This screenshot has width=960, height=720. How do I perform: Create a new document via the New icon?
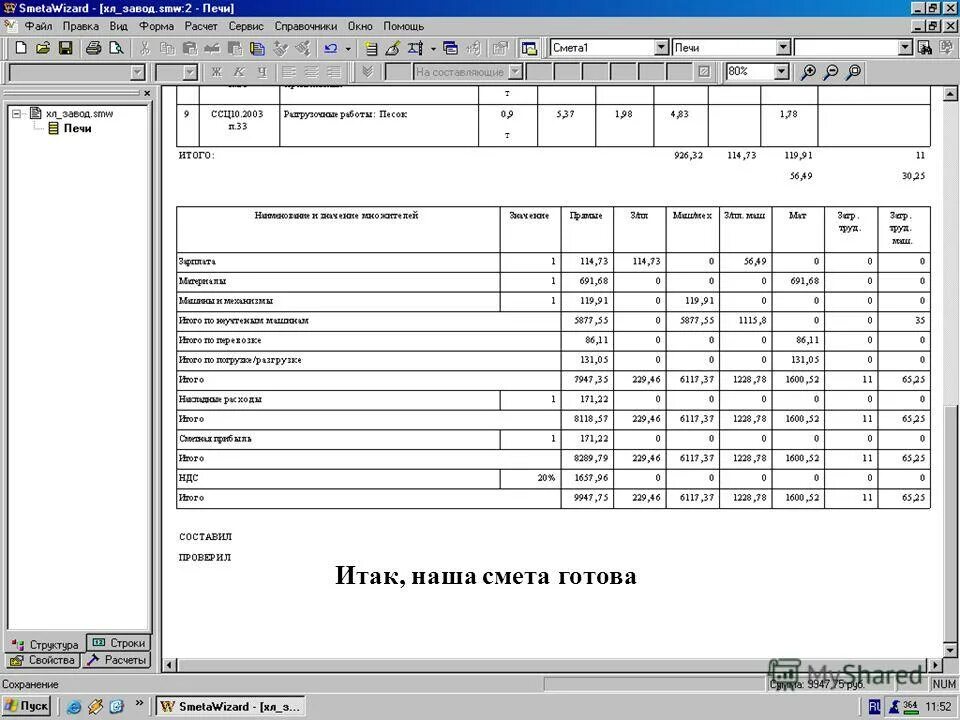tap(20, 47)
